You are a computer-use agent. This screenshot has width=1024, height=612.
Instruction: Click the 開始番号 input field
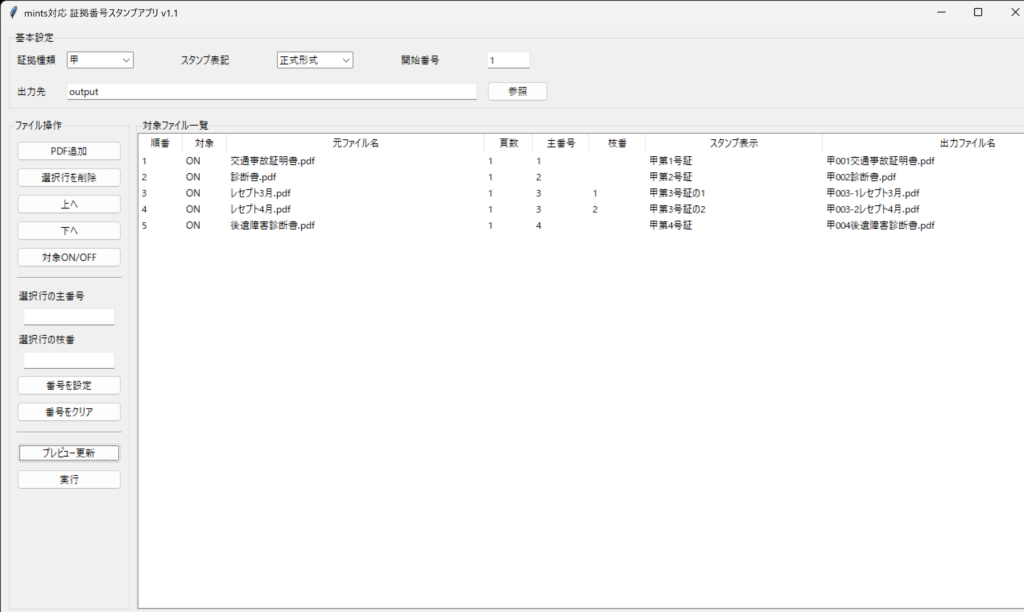pos(508,60)
